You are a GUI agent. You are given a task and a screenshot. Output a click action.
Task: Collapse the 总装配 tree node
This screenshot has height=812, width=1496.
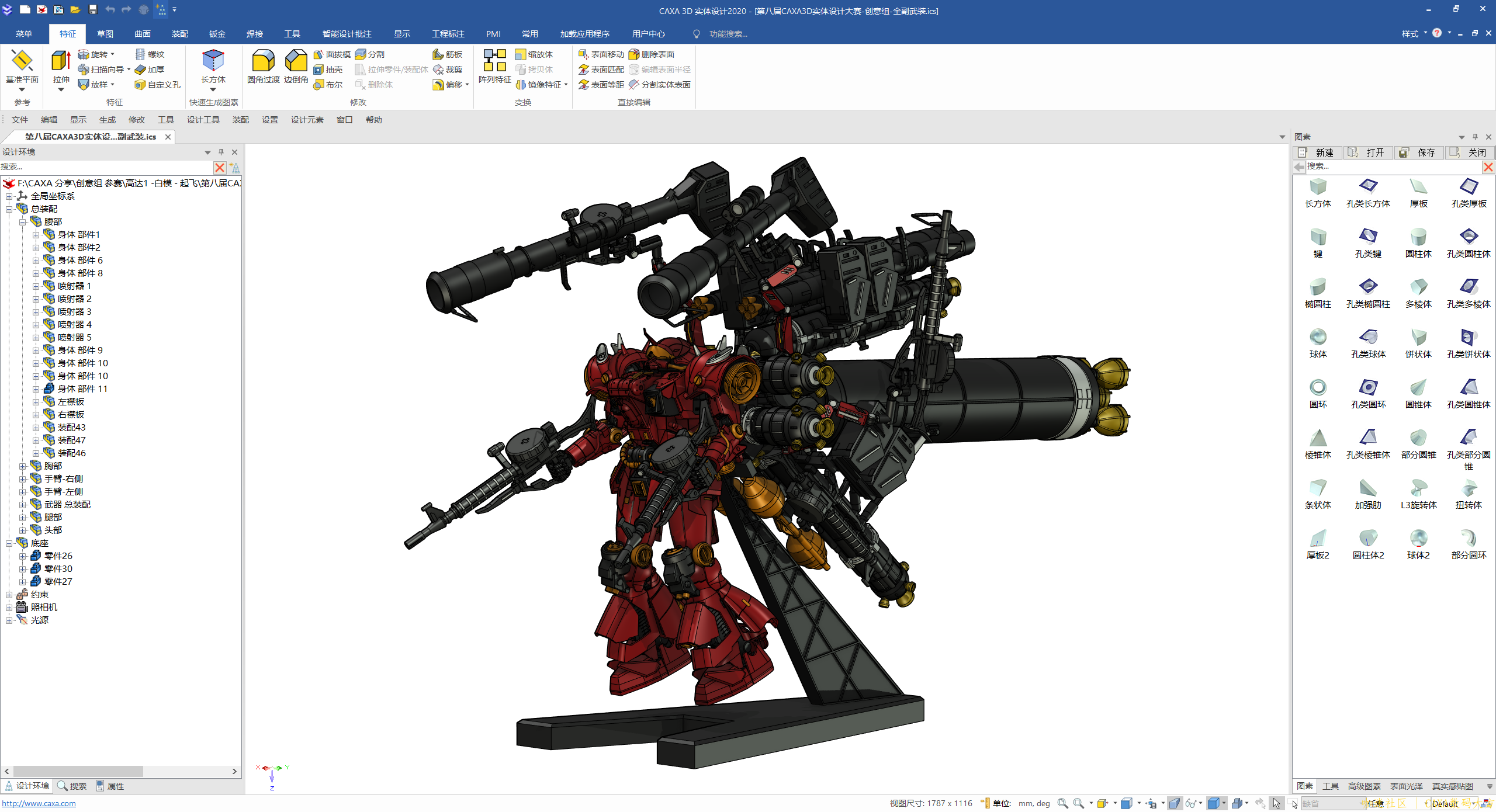[x=9, y=209]
